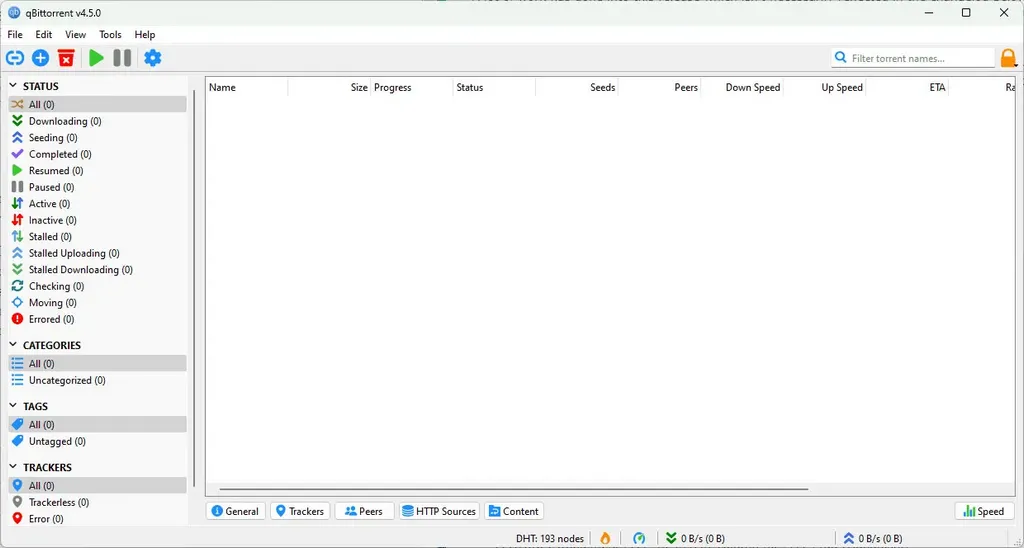Switch to the Trackers tab

coord(300,511)
